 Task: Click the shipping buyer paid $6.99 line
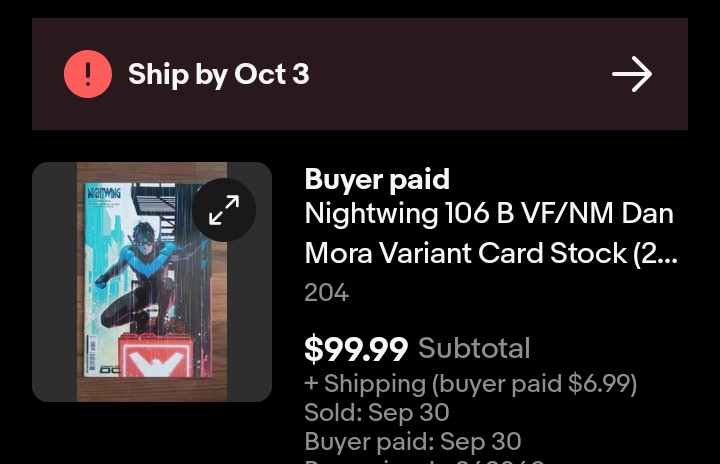[470, 384]
